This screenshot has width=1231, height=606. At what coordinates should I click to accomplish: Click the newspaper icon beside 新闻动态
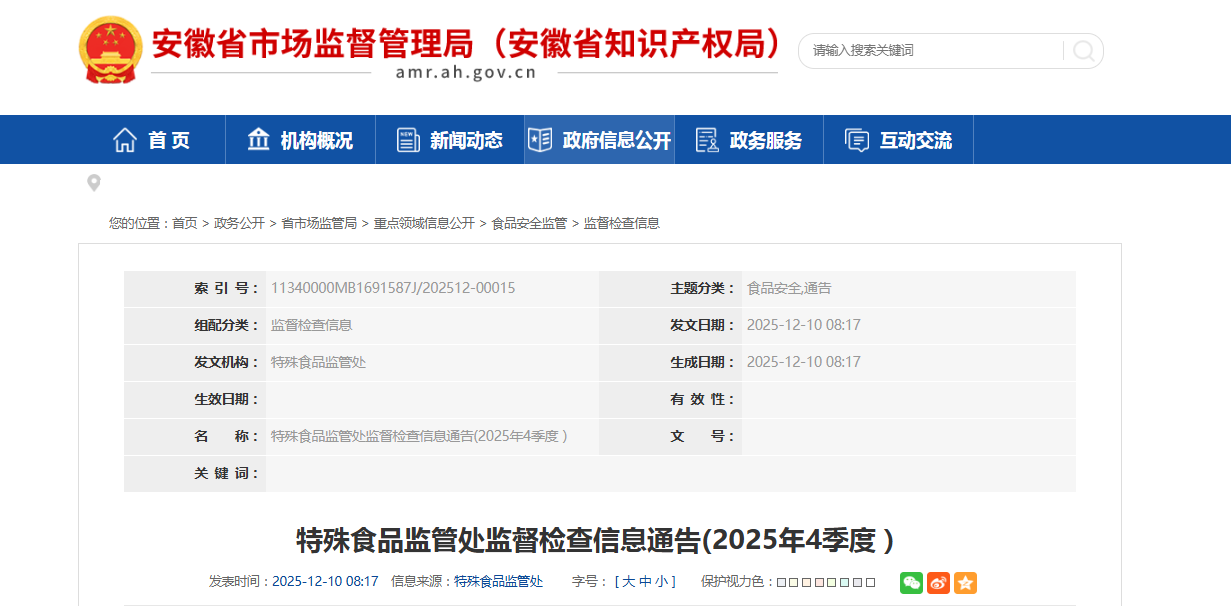pos(408,140)
